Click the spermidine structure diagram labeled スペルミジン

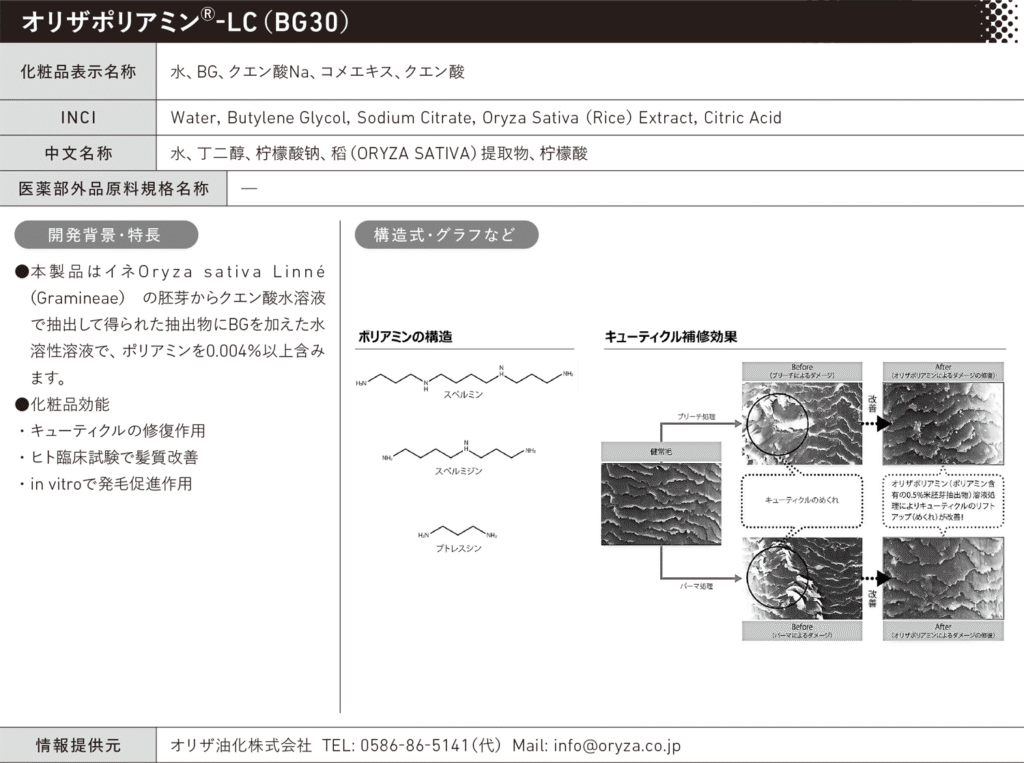[x=459, y=456]
